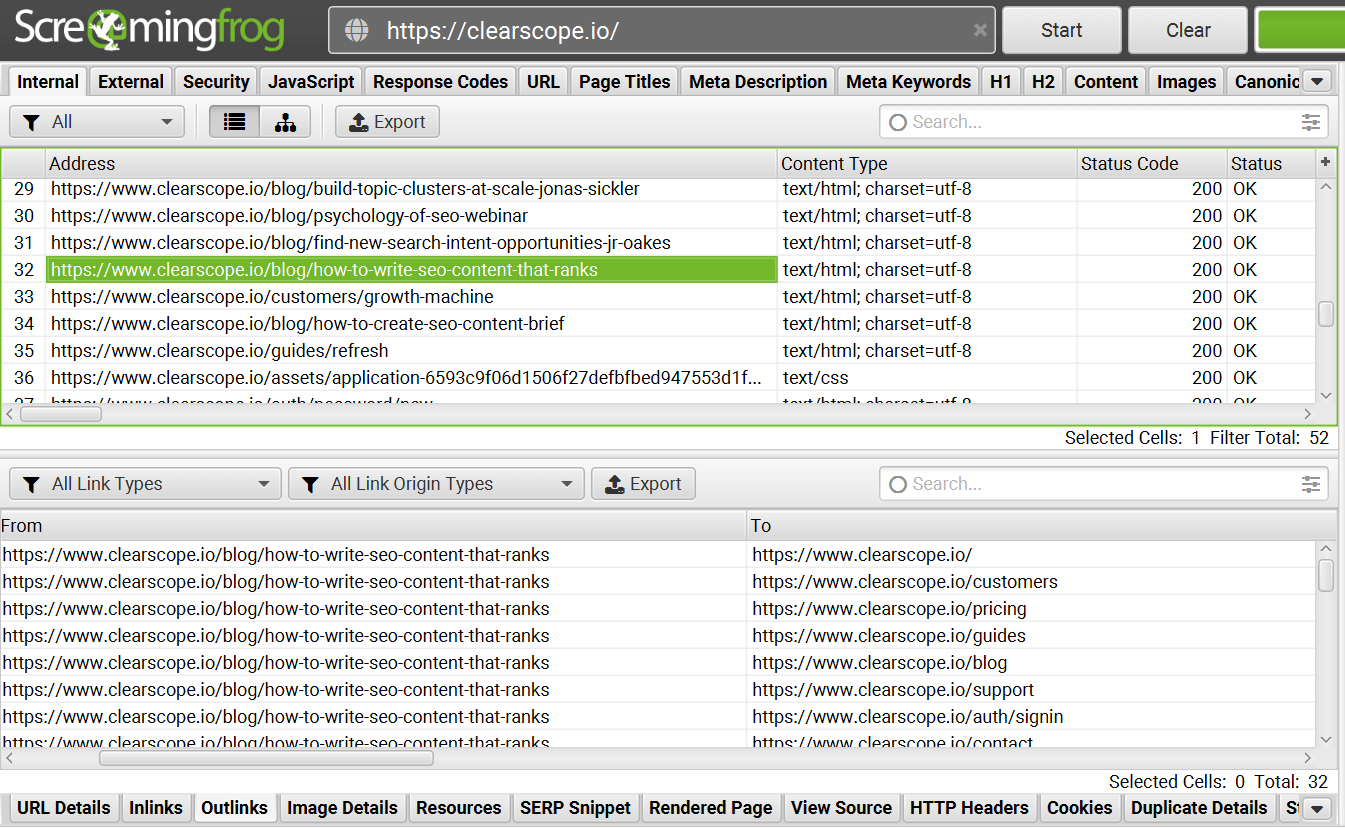Screen dimensions: 1345x828
Task: Export the outlinks list
Action: tap(643, 484)
